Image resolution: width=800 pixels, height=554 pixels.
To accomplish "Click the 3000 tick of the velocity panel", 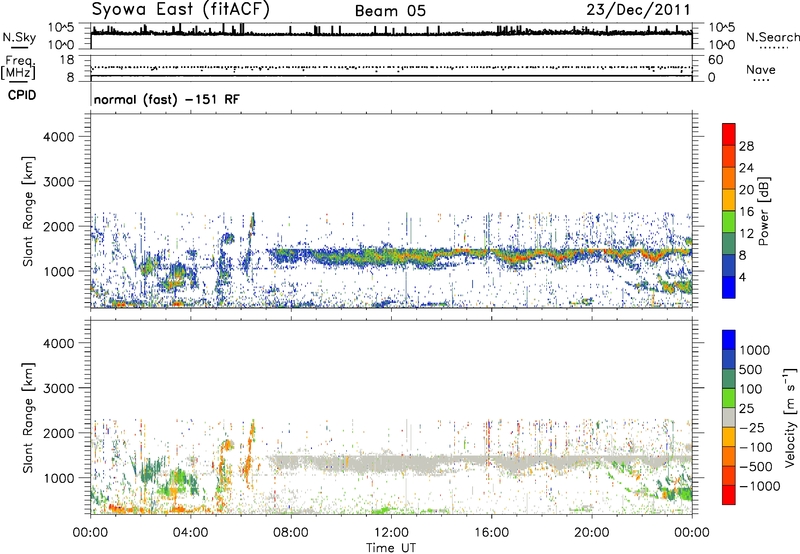I will (58, 388).
